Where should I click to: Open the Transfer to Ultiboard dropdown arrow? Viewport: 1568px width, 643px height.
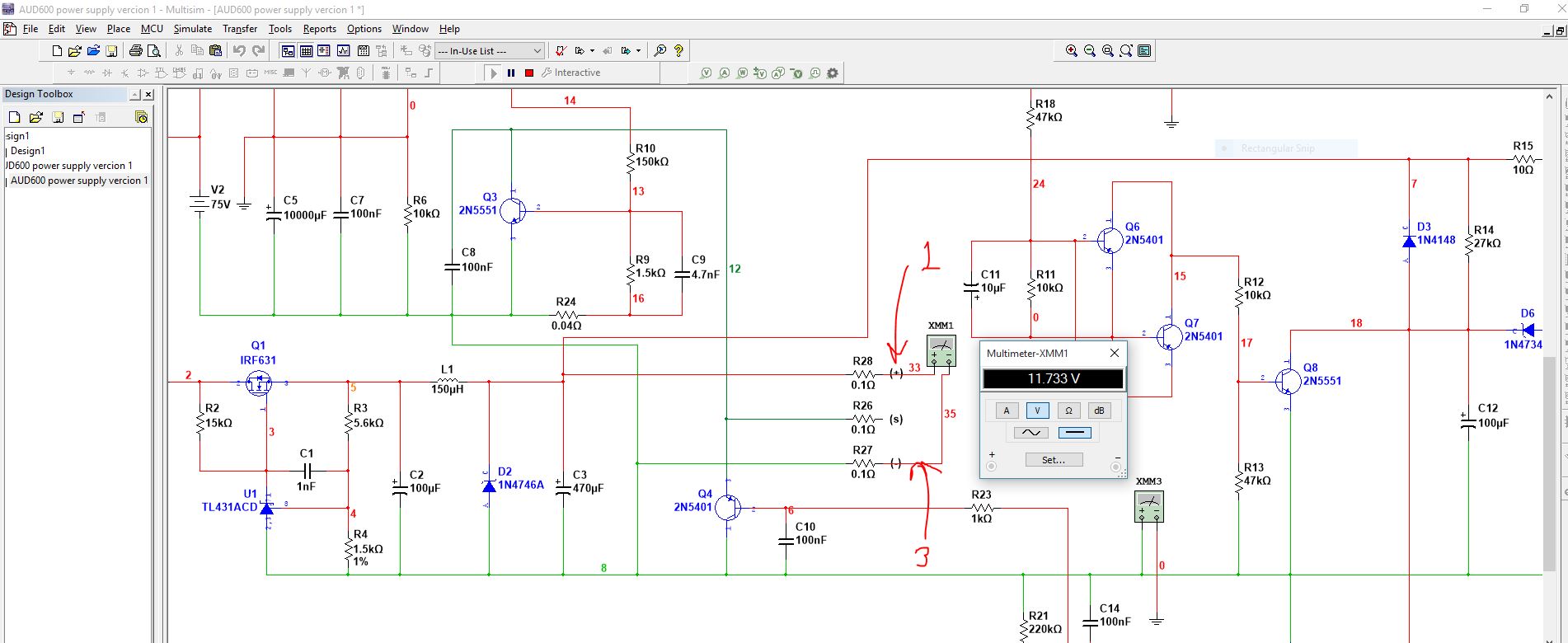592,51
